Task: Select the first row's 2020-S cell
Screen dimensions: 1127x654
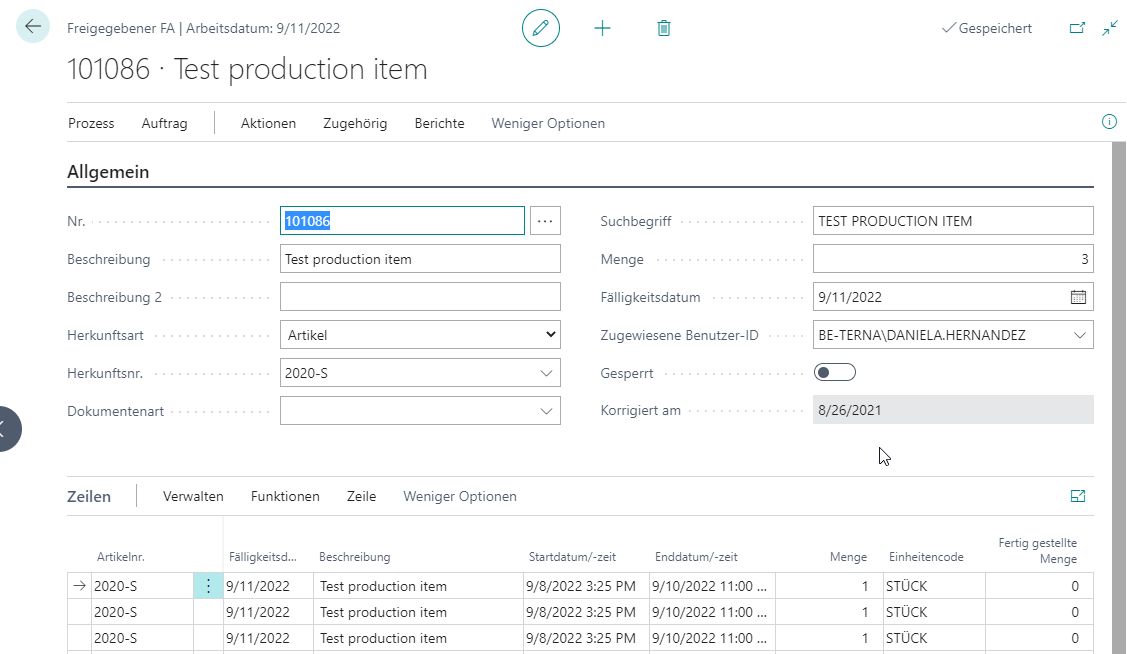Action: pos(142,586)
